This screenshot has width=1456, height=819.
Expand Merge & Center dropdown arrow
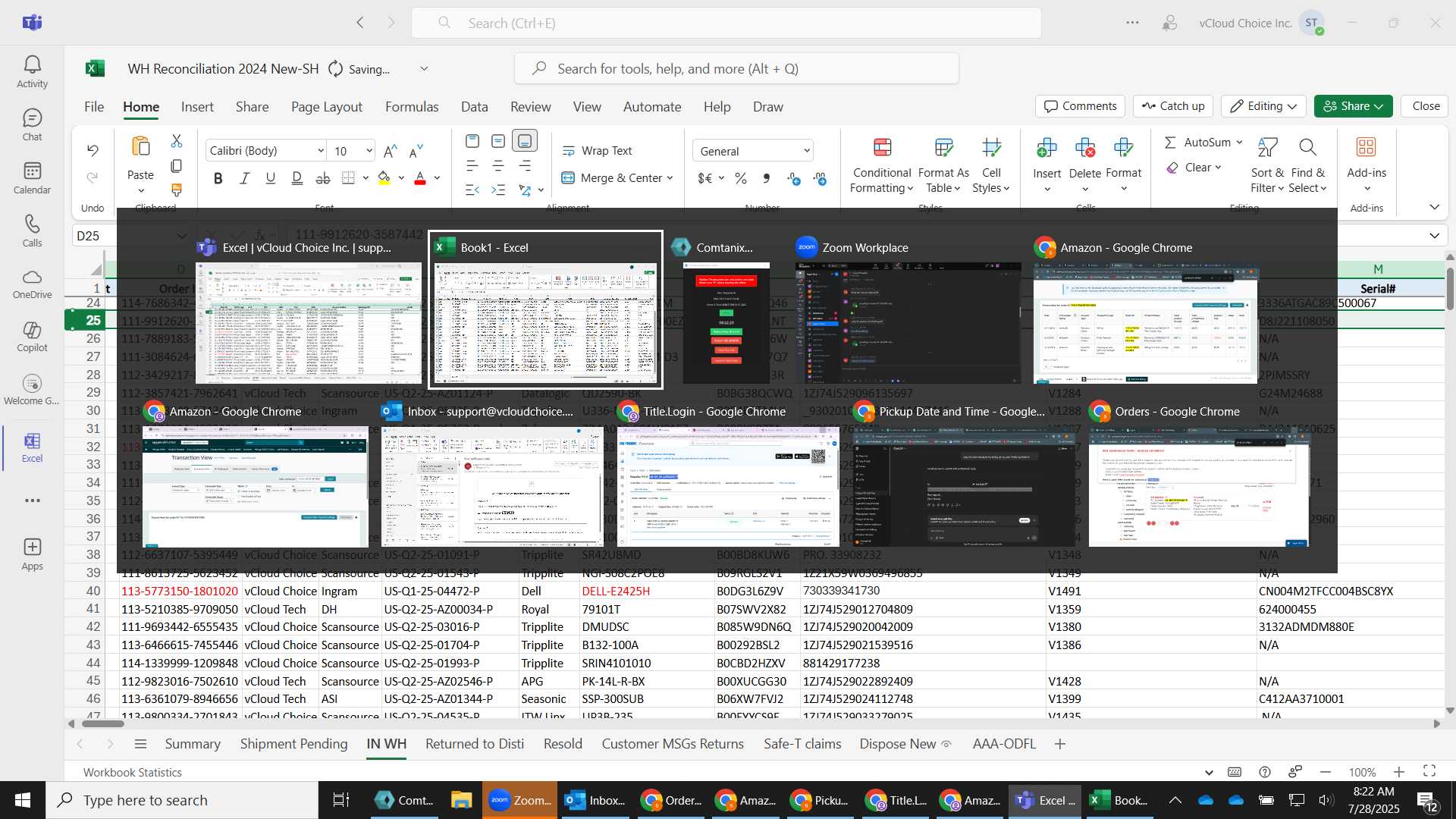click(x=670, y=178)
